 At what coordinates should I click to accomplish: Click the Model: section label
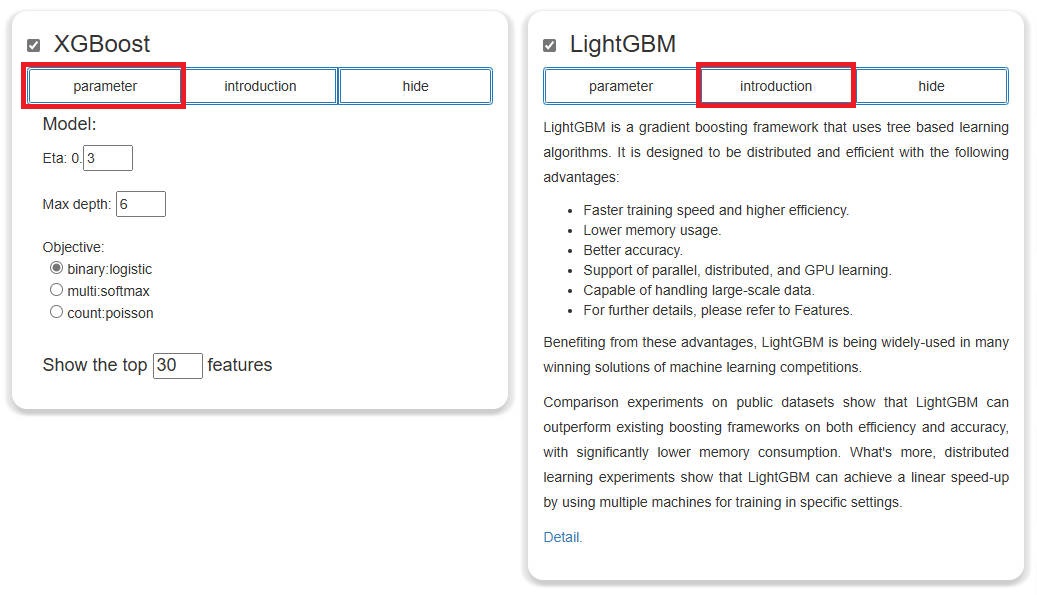point(69,124)
